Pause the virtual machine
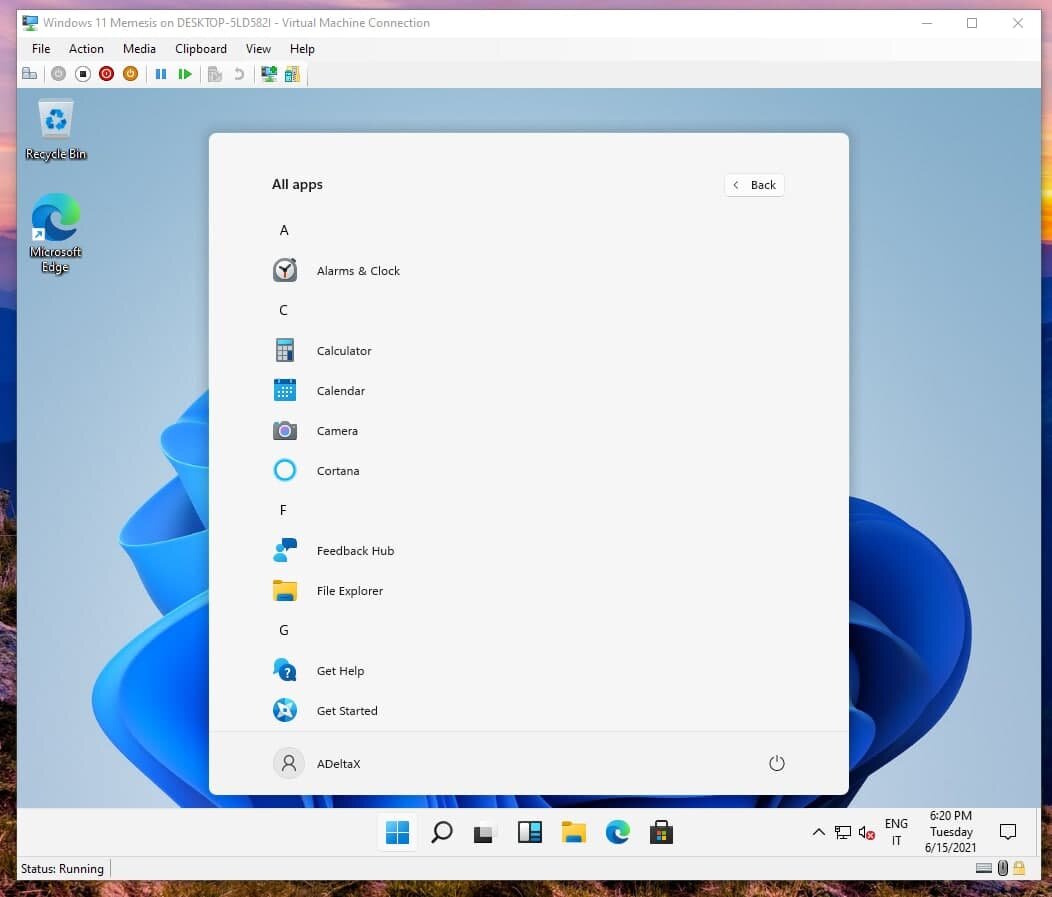Viewport: 1052px width, 897px height. 161,74
